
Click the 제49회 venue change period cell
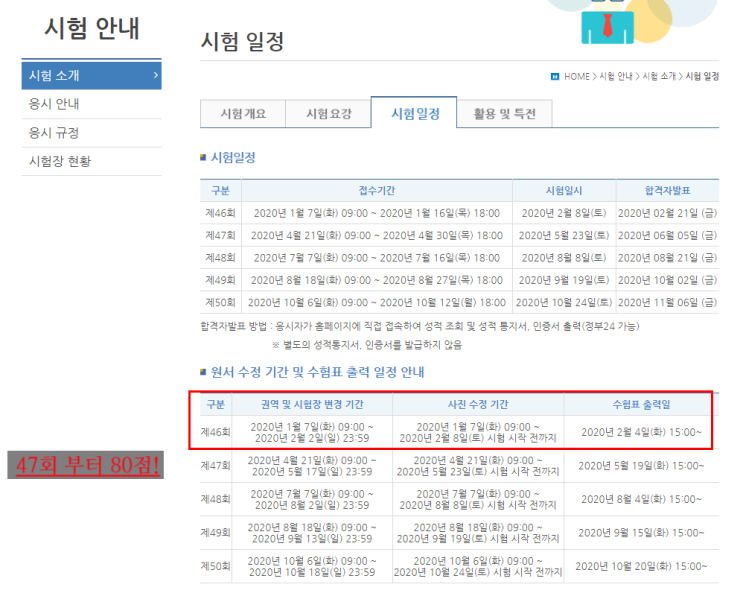[x=312, y=533]
